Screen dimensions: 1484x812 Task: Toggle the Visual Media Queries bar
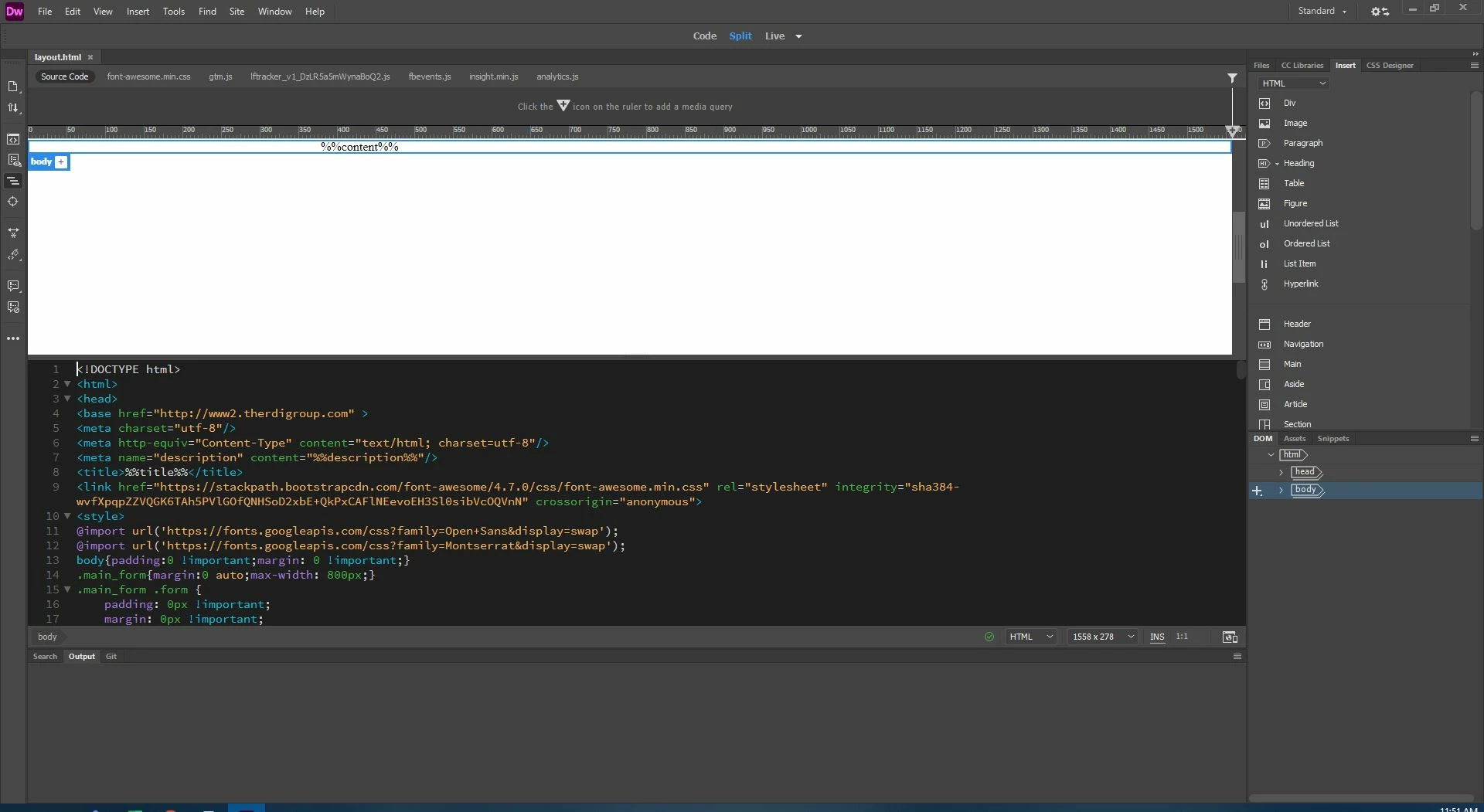point(13,181)
